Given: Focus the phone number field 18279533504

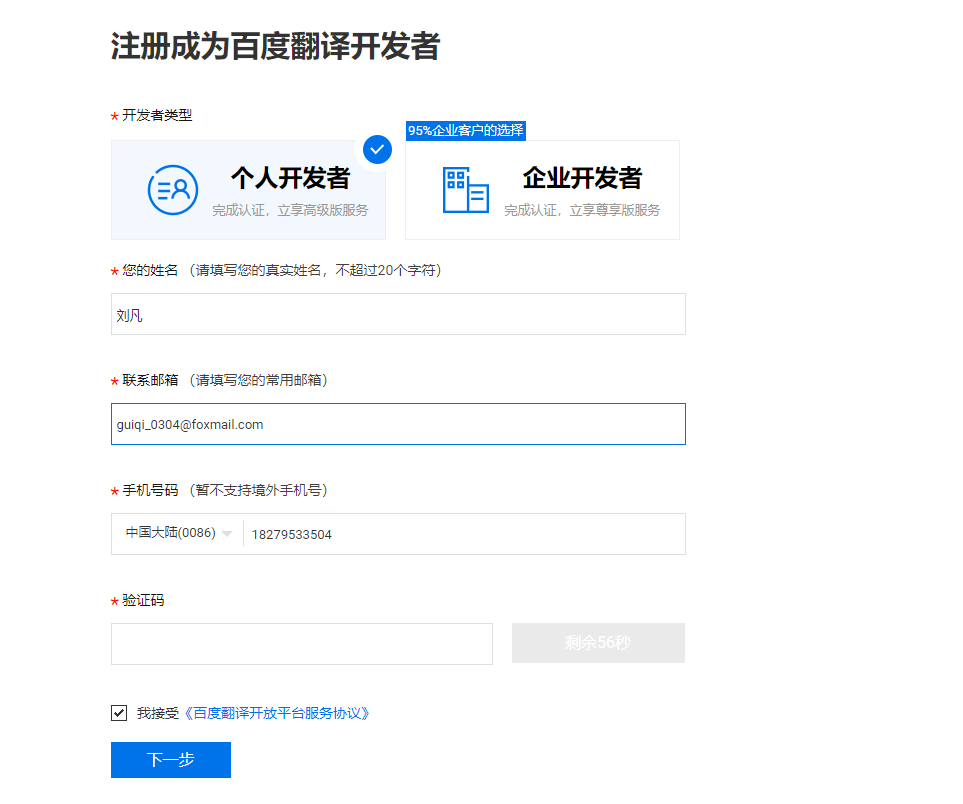Looking at the screenshot, I should click(x=464, y=534).
